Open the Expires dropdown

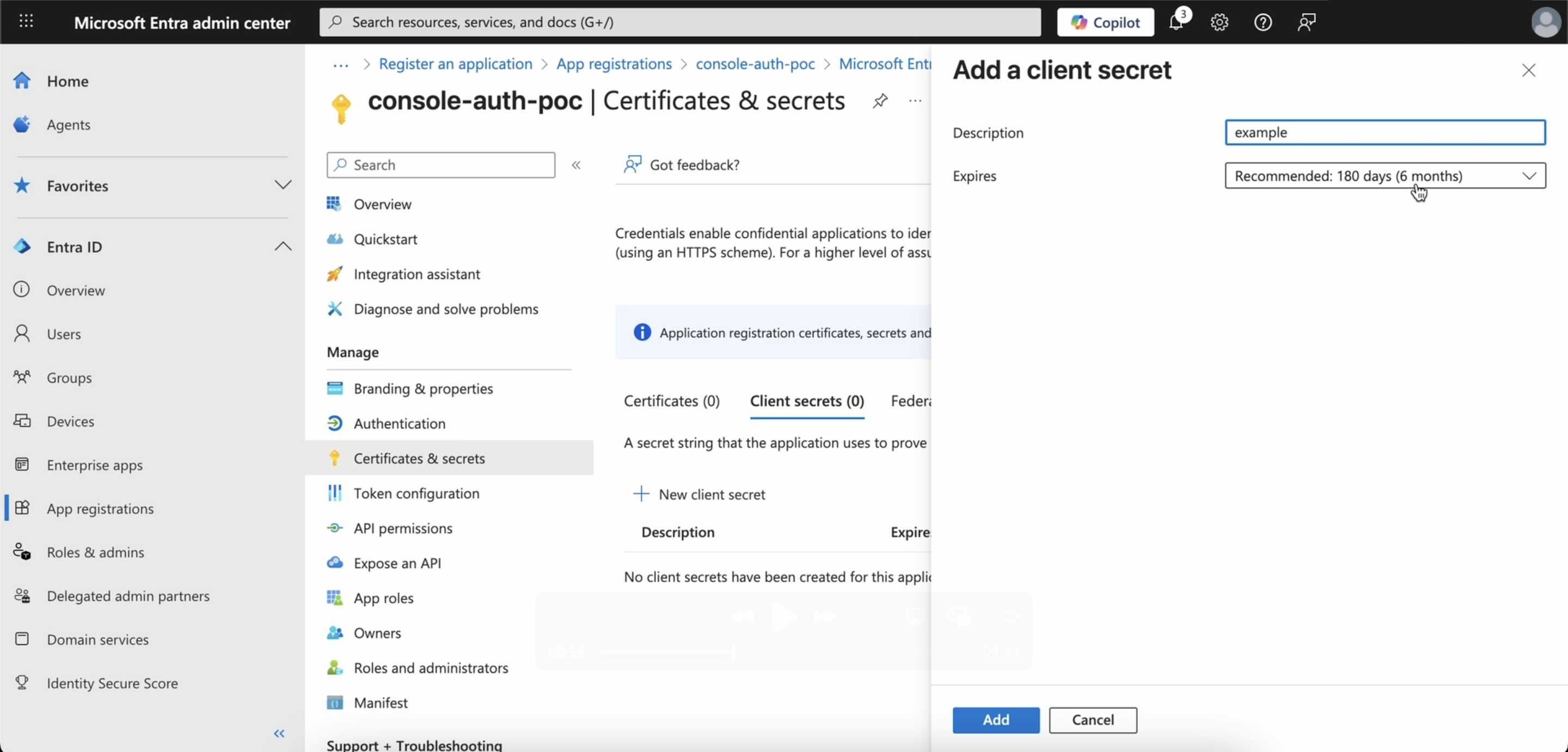[x=1385, y=176]
